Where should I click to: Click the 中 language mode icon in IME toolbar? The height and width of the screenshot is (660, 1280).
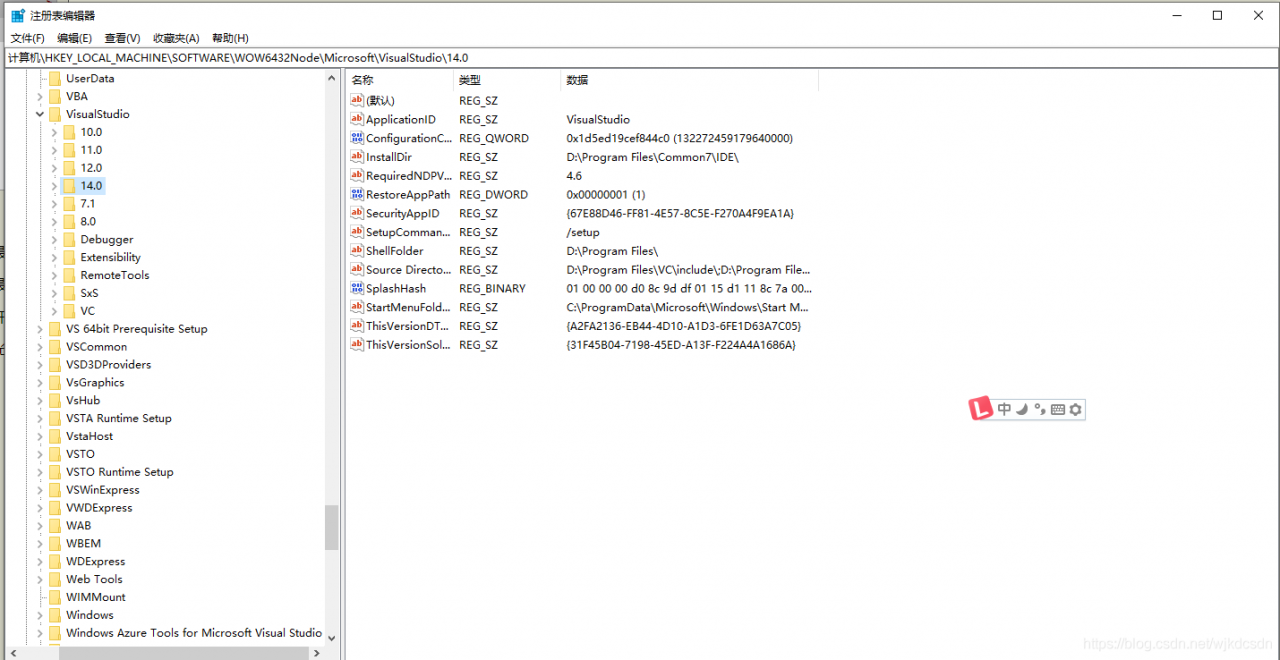(1005, 409)
